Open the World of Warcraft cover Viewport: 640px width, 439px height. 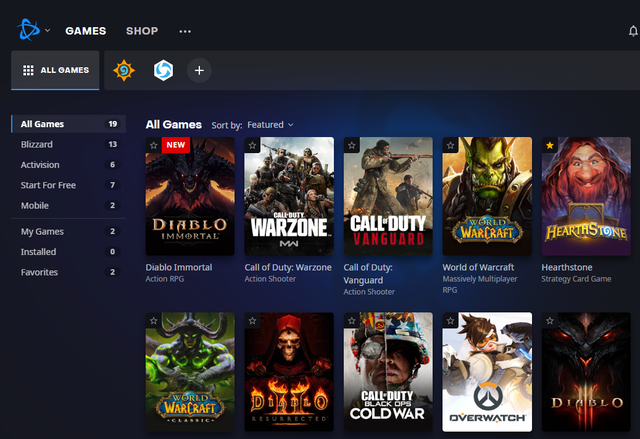click(487, 196)
